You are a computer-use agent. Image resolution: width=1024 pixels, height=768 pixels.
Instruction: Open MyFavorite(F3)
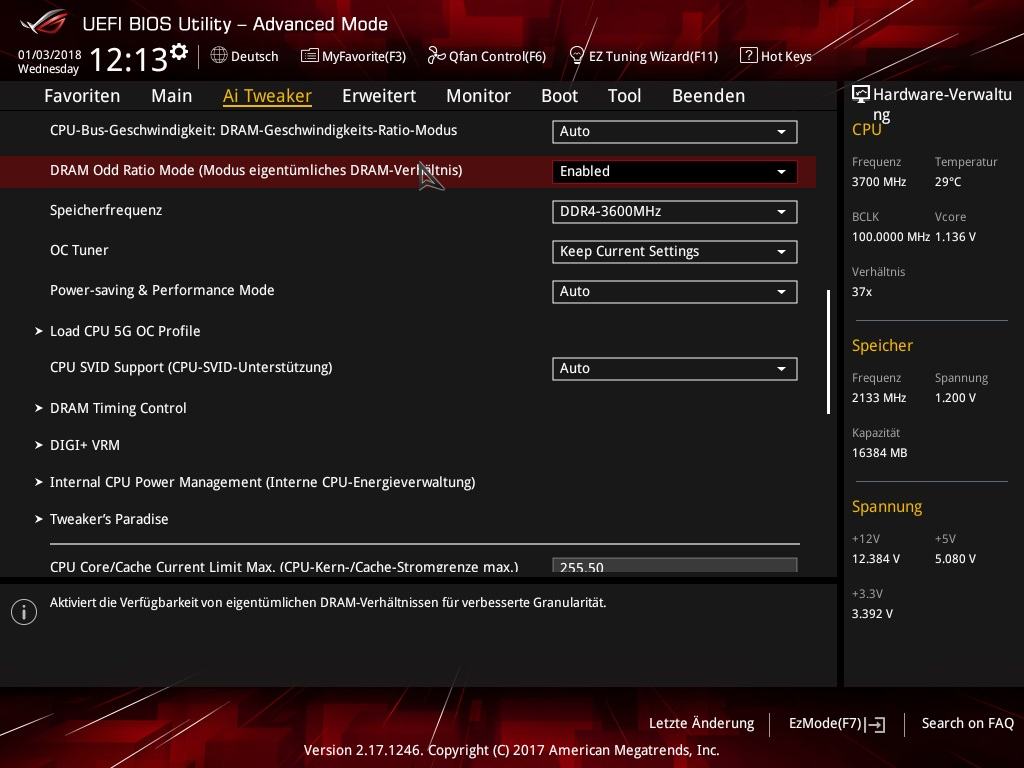tap(353, 56)
